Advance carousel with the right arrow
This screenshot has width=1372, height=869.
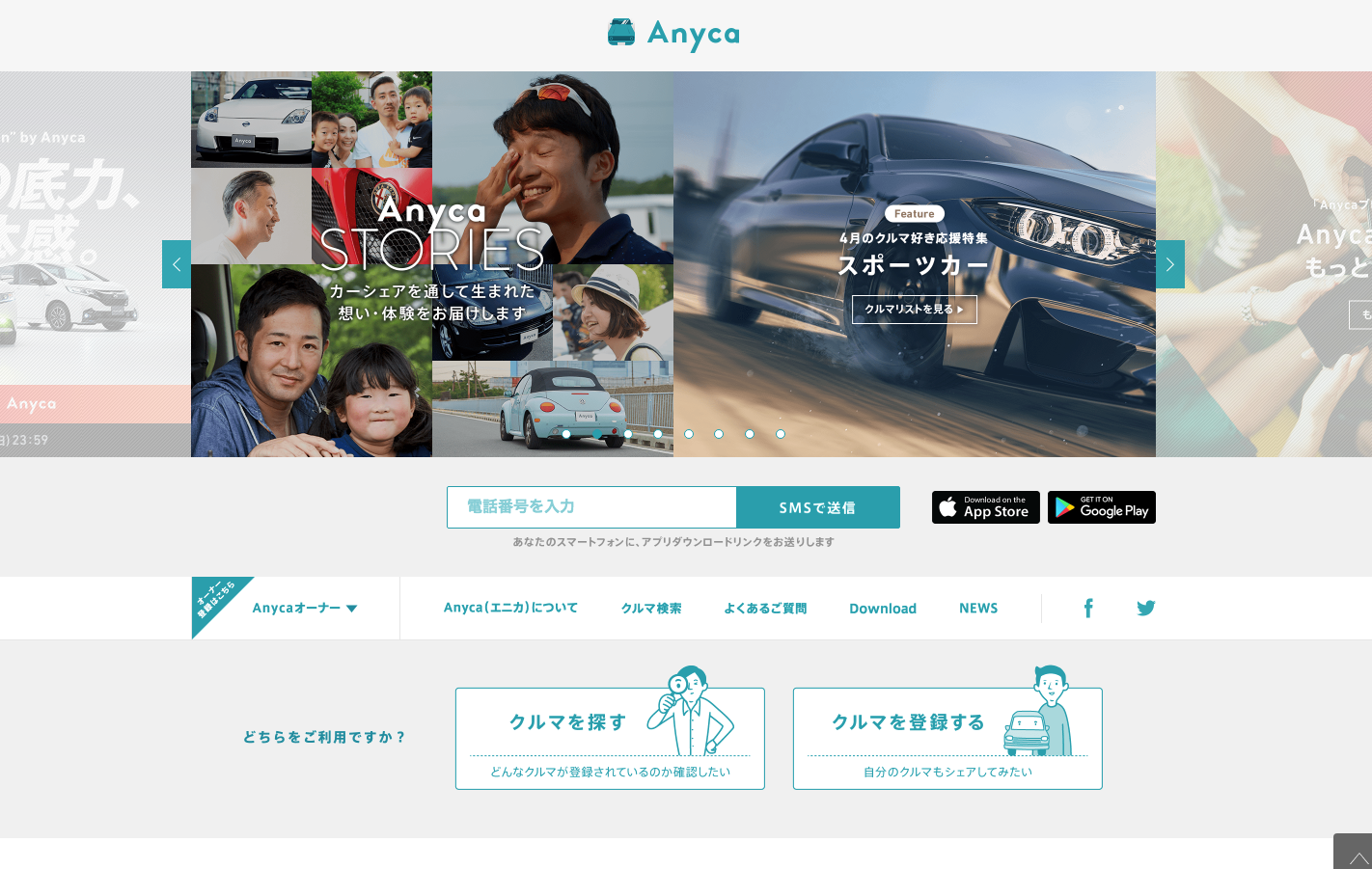click(x=1169, y=264)
